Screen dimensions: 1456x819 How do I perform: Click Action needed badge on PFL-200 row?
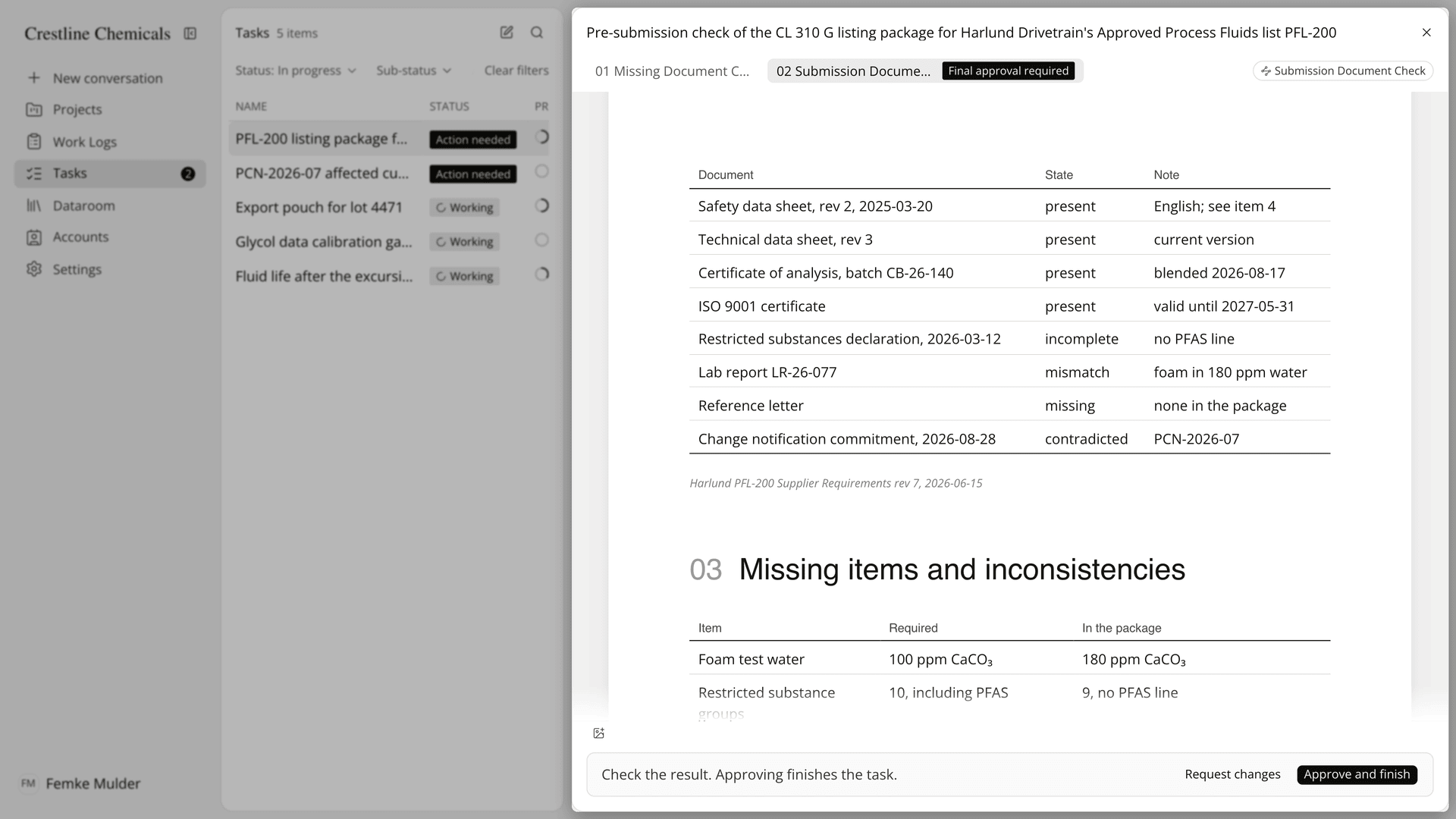tap(473, 140)
